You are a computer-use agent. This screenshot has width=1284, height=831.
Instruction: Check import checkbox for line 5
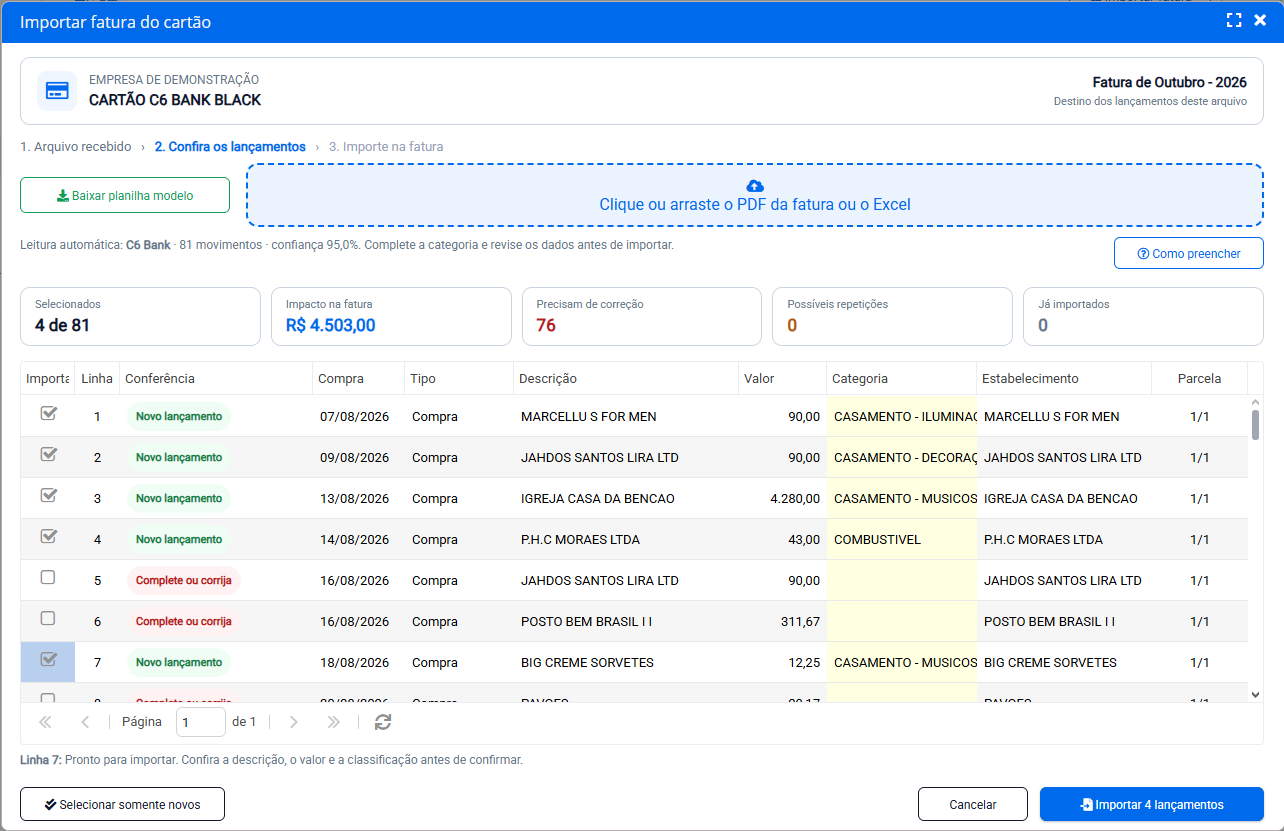pyautogui.click(x=47, y=577)
